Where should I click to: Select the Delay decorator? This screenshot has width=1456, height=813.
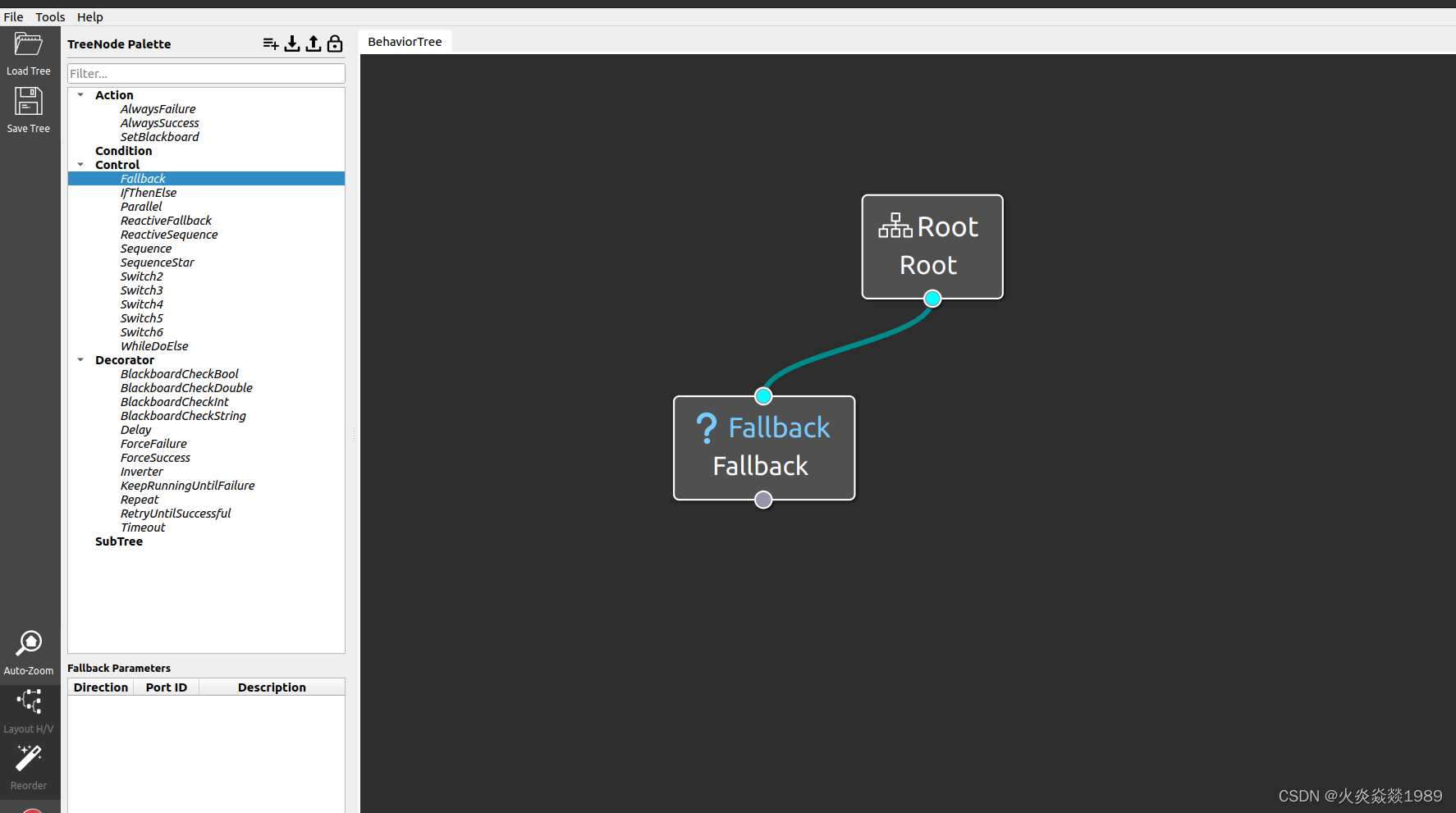[x=135, y=430]
